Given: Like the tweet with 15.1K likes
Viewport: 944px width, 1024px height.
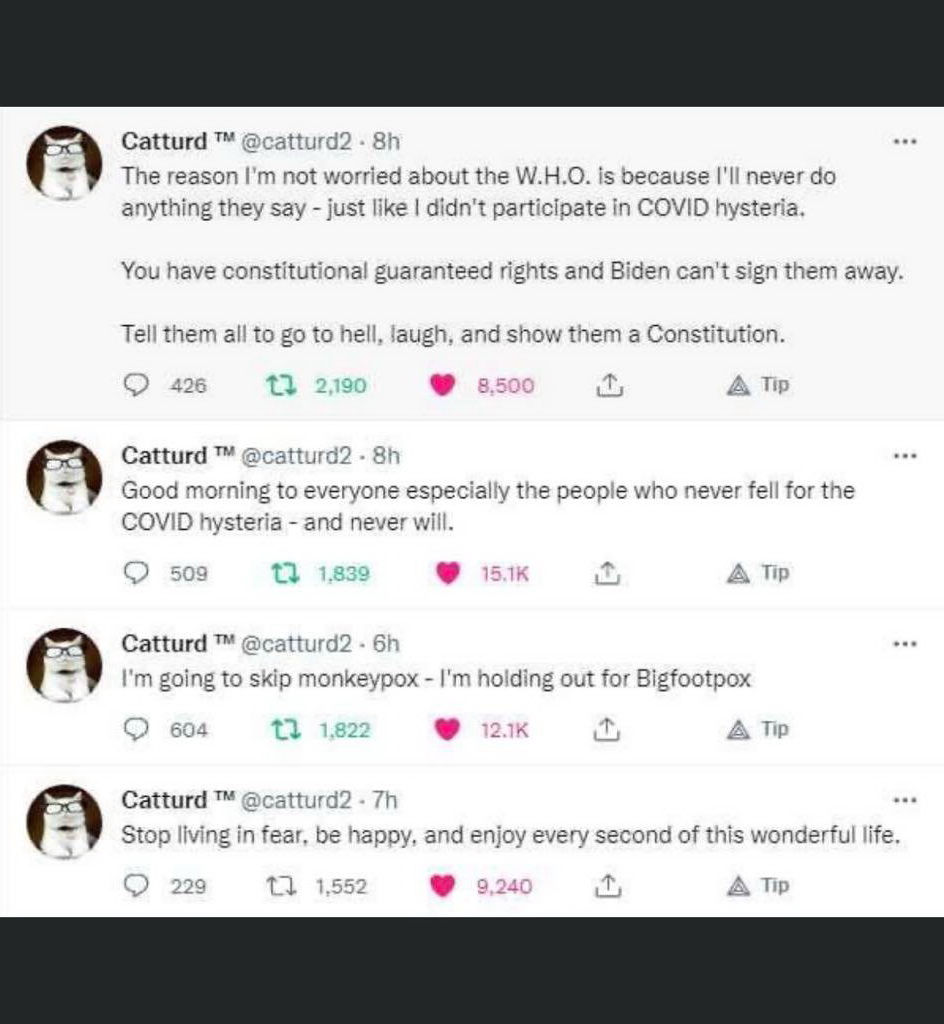Looking at the screenshot, I should [x=448, y=573].
